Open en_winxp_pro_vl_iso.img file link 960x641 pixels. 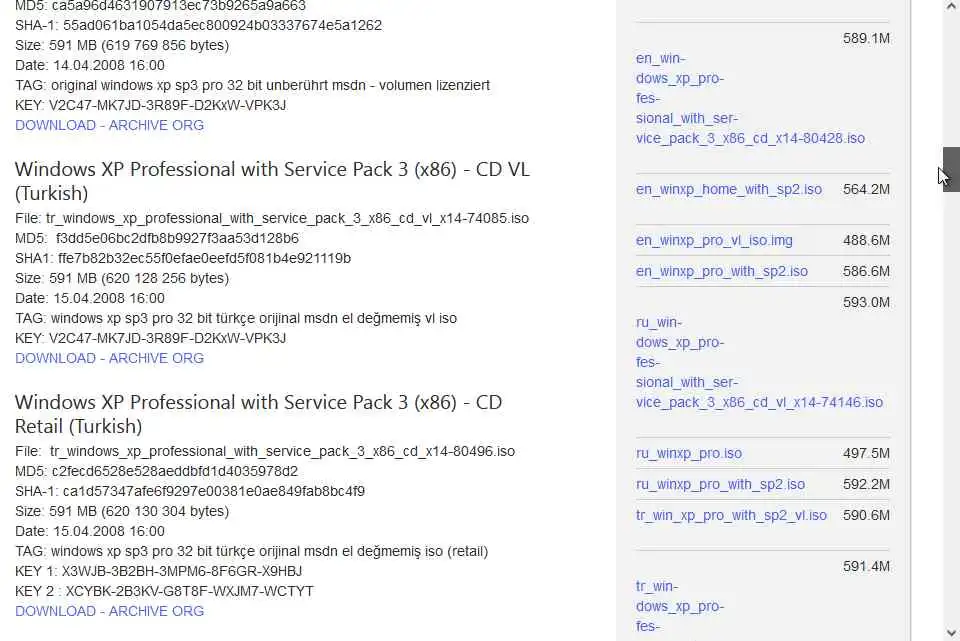714,241
